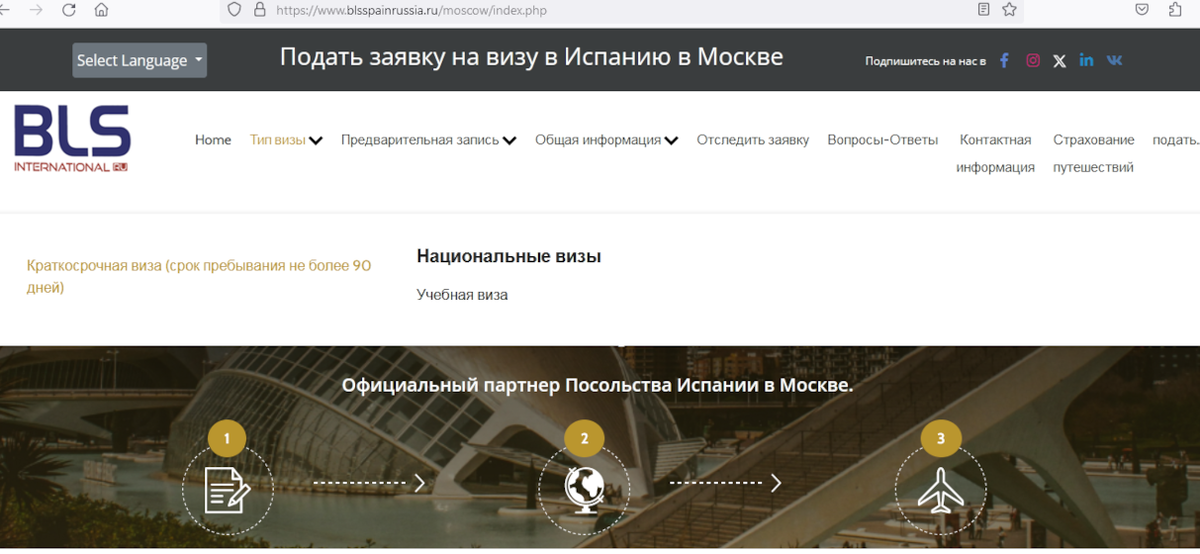This screenshot has width=1200, height=554.
Task: Open BLS VK icon
Action: point(1114,60)
